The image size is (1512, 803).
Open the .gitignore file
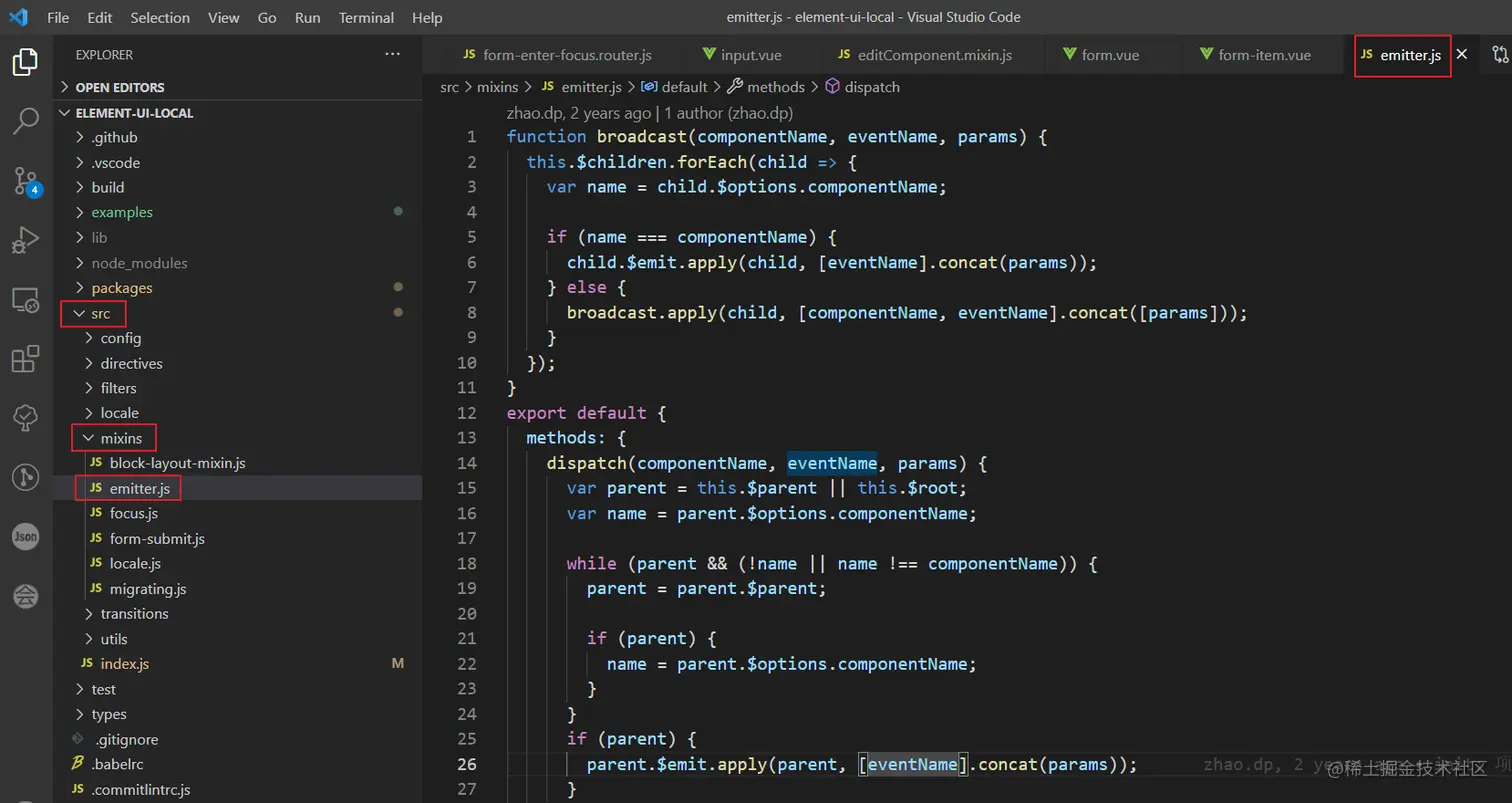tap(238, 739)
